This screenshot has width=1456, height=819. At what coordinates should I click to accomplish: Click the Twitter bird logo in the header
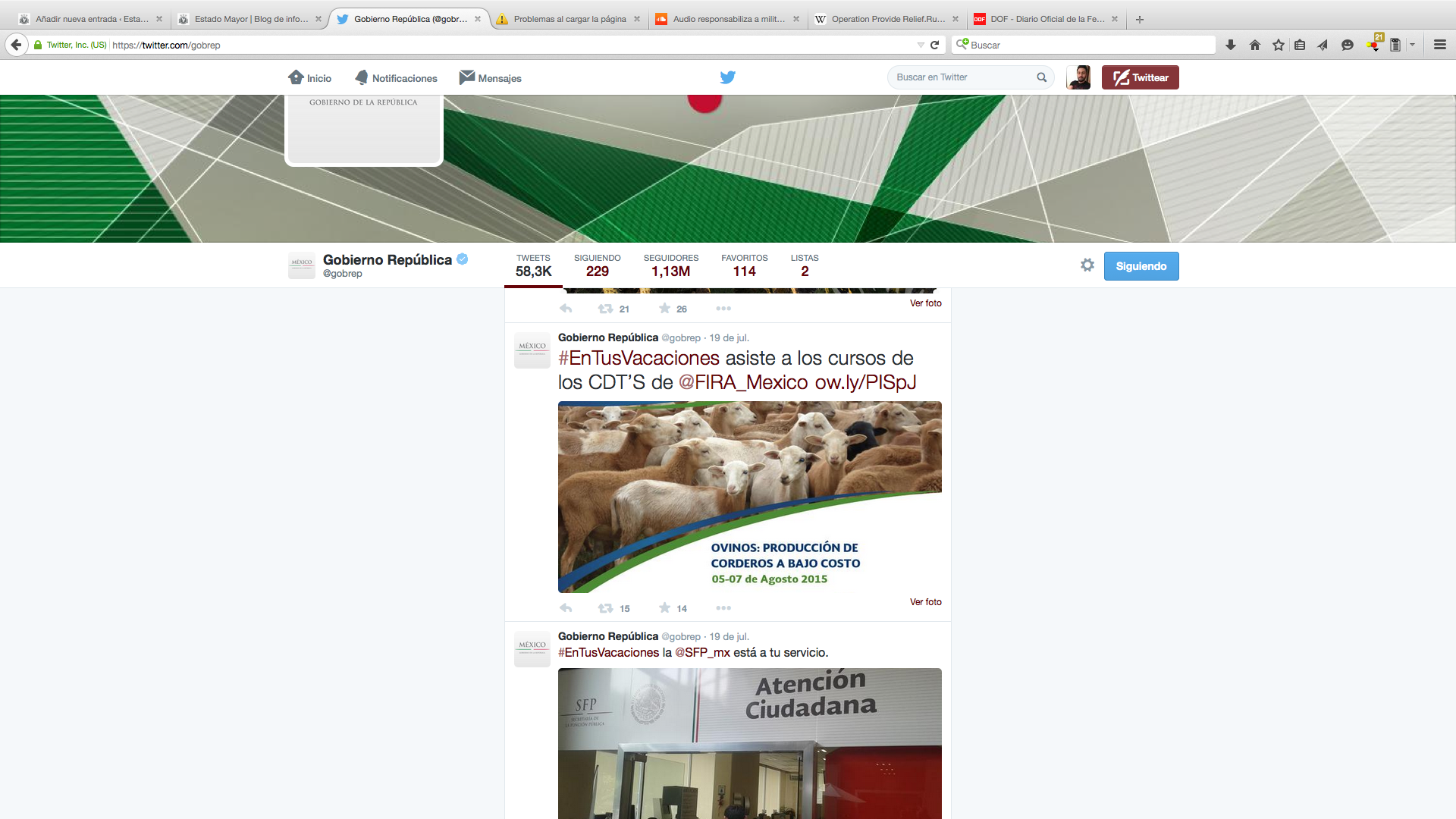click(x=727, y=77)
